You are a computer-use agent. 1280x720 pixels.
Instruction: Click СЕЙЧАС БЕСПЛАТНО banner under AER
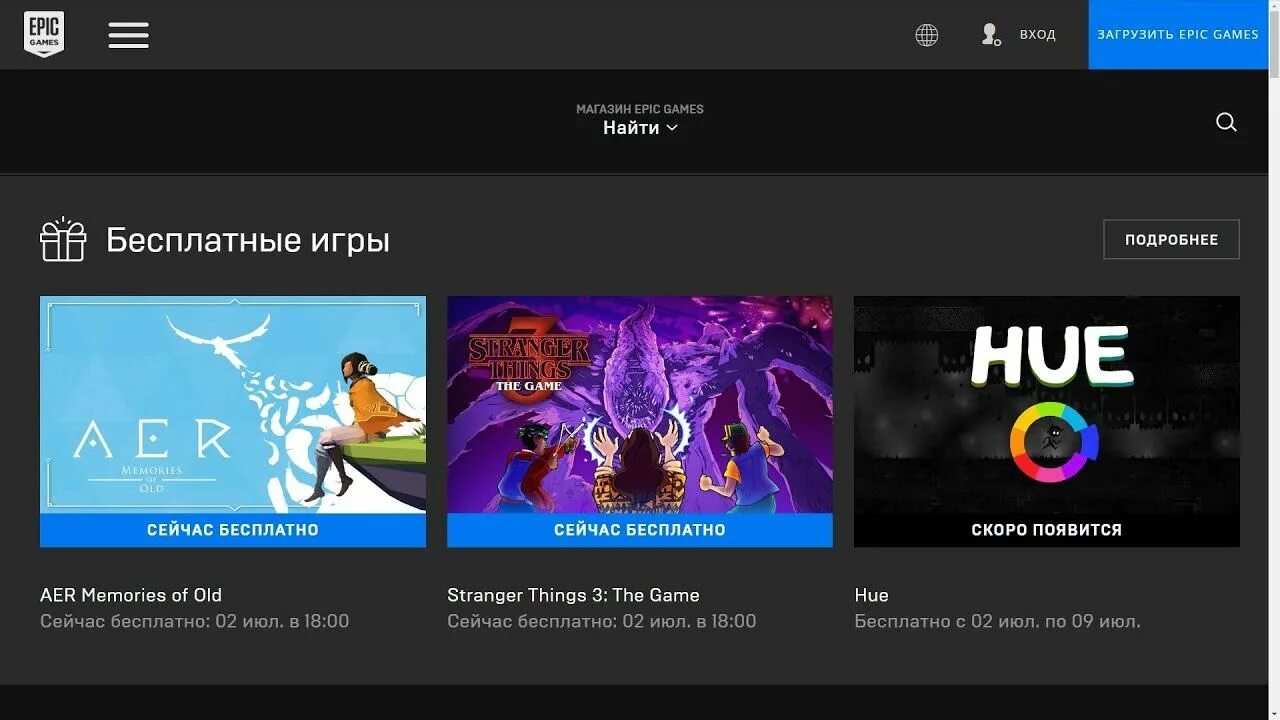233,530
